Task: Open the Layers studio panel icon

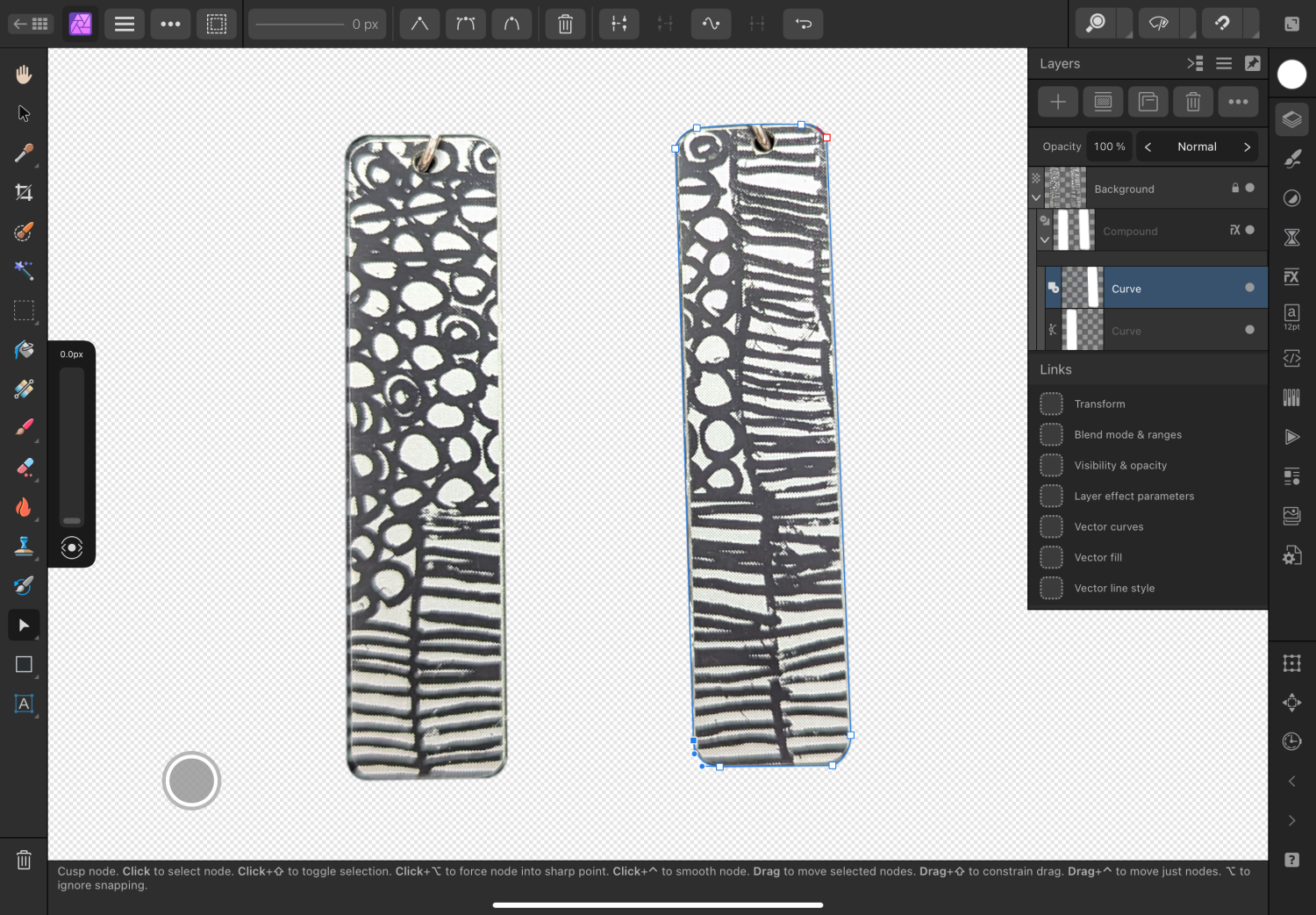Action: point(1291,119)
